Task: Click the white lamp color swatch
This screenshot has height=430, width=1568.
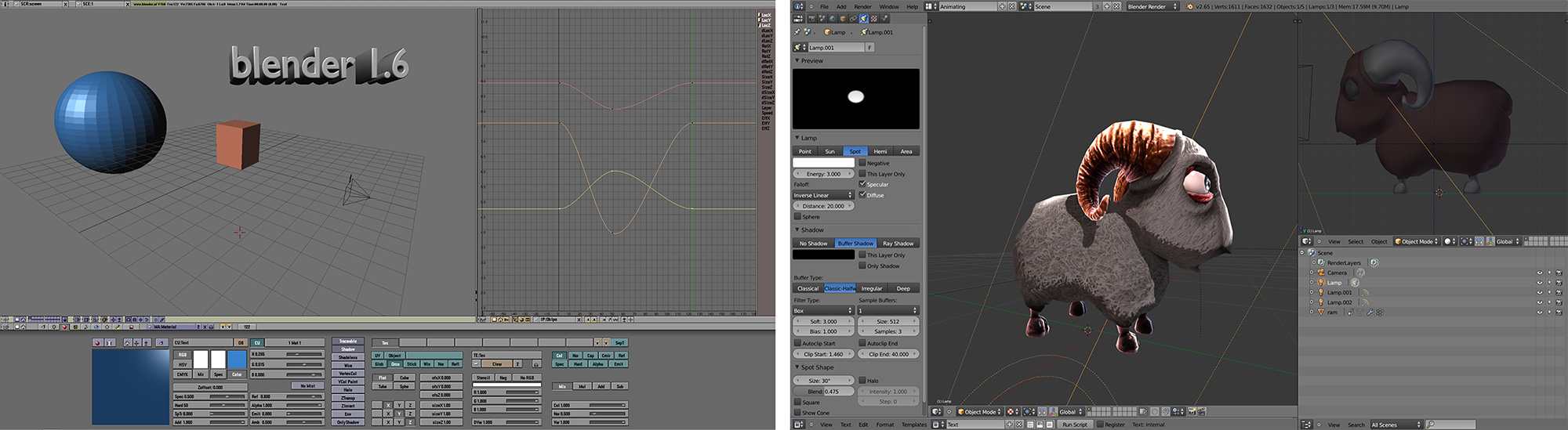Action: [x=823, y=163]
